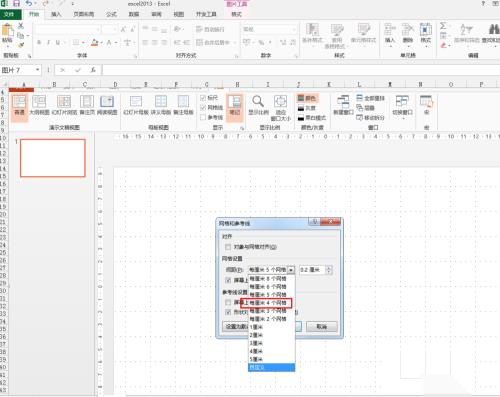Open the grid spacing combo box arrow
This screenshot has height=397, width=500.
point(291,270)
